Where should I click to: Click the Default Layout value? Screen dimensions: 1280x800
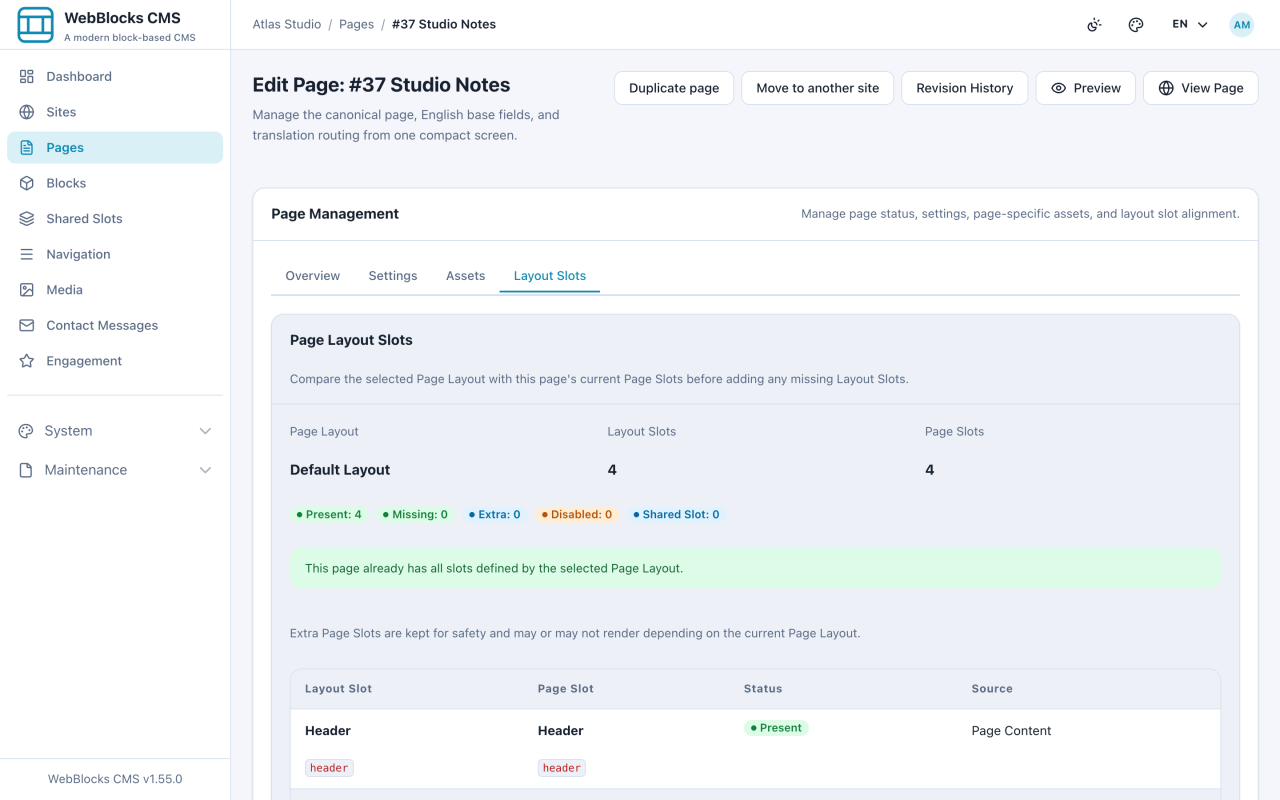(340, 470)
